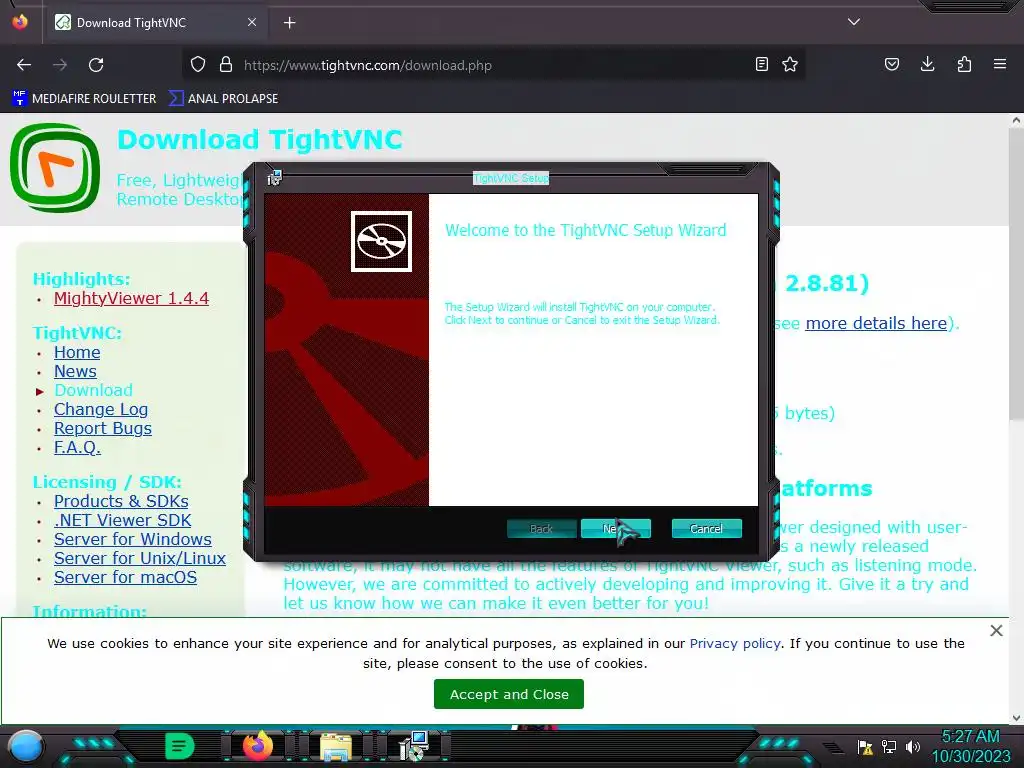The height and width of the screenshot is (768, 1024).
Task: Click the TightVNC Setup title bar icon
Action: click(274, 178)
